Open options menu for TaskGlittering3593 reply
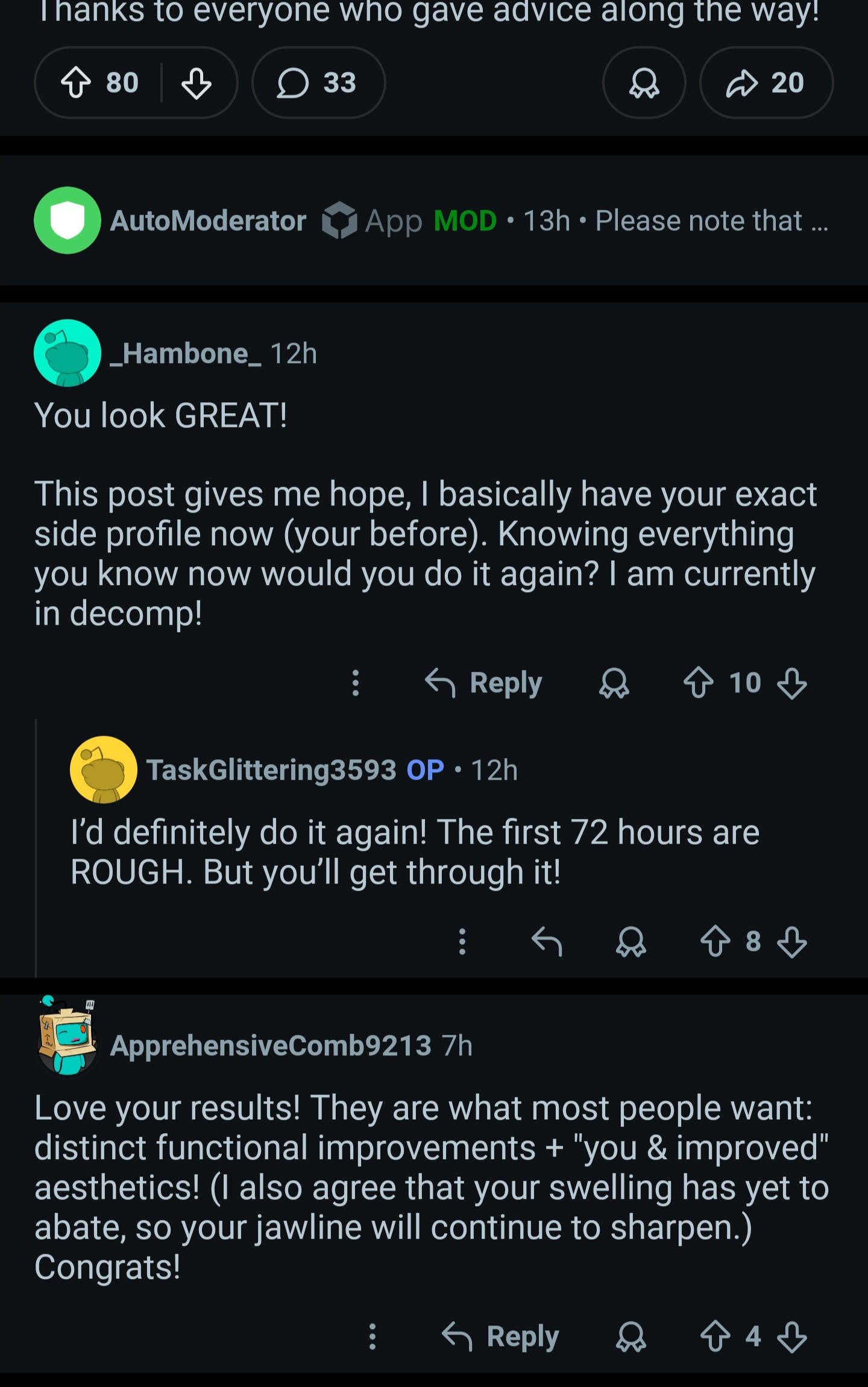868x1387 pixels. (x=462, y=941)
